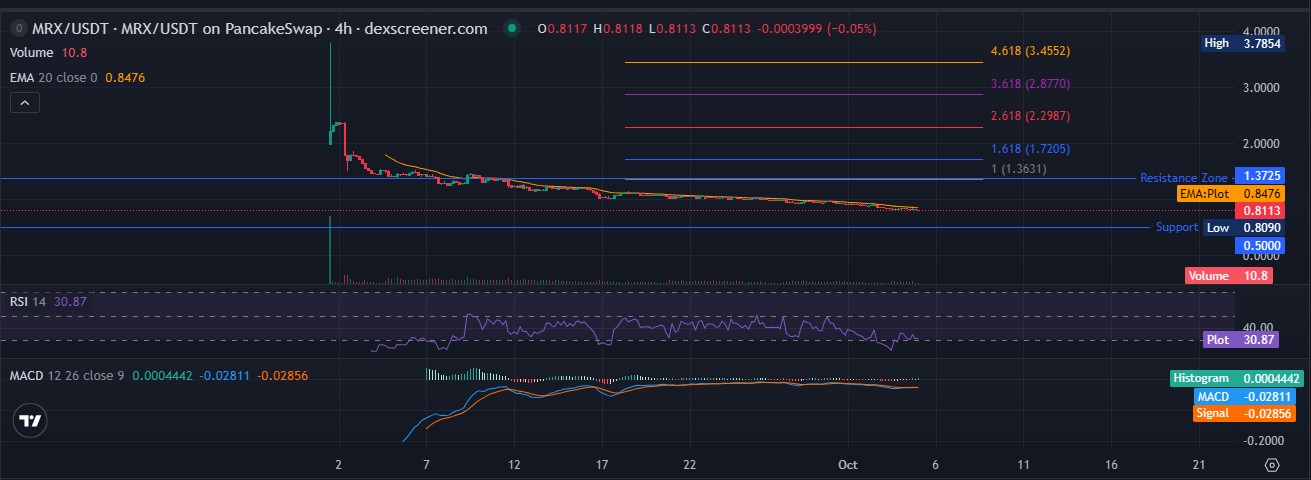Click the red Volume 10.8 axis tag
Viewport: 1311px width, 480px height.
pyautogui.click(x=1229, y=275)
